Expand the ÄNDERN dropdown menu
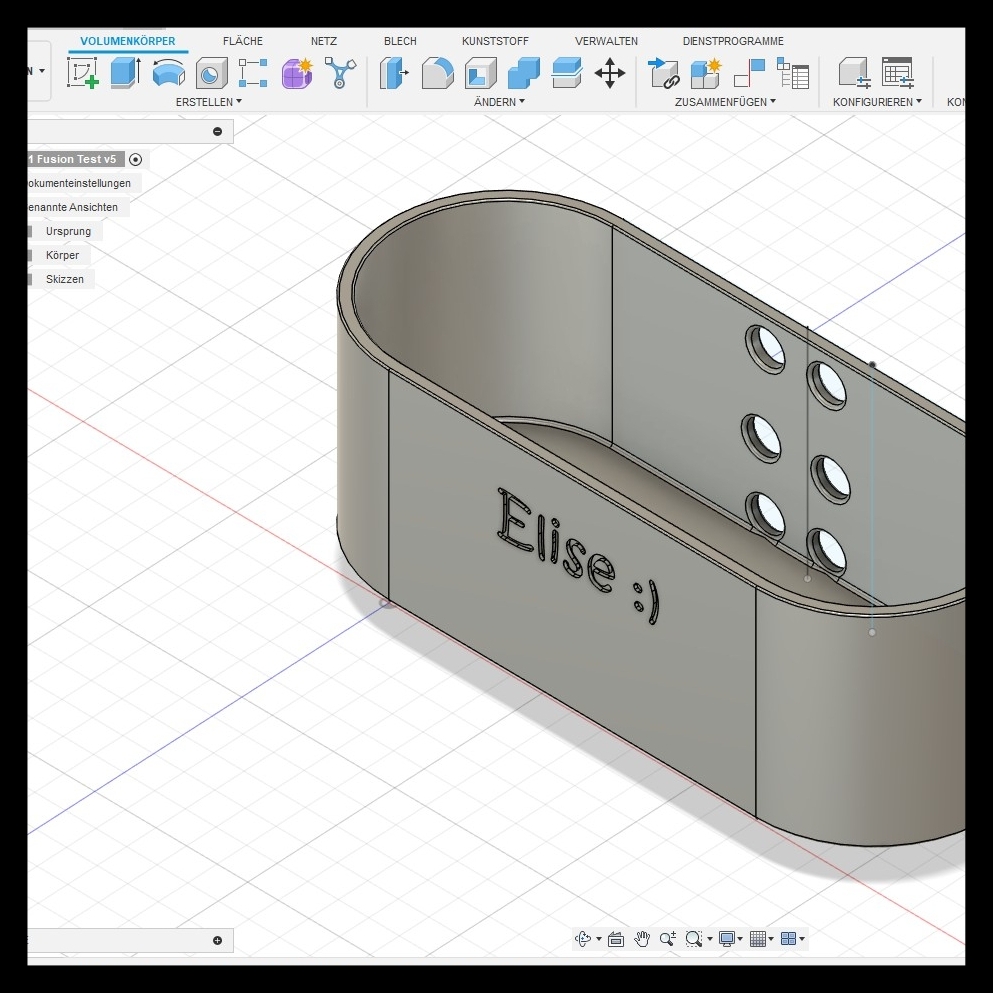The image size is (993, 993). [x=499, y=102]
